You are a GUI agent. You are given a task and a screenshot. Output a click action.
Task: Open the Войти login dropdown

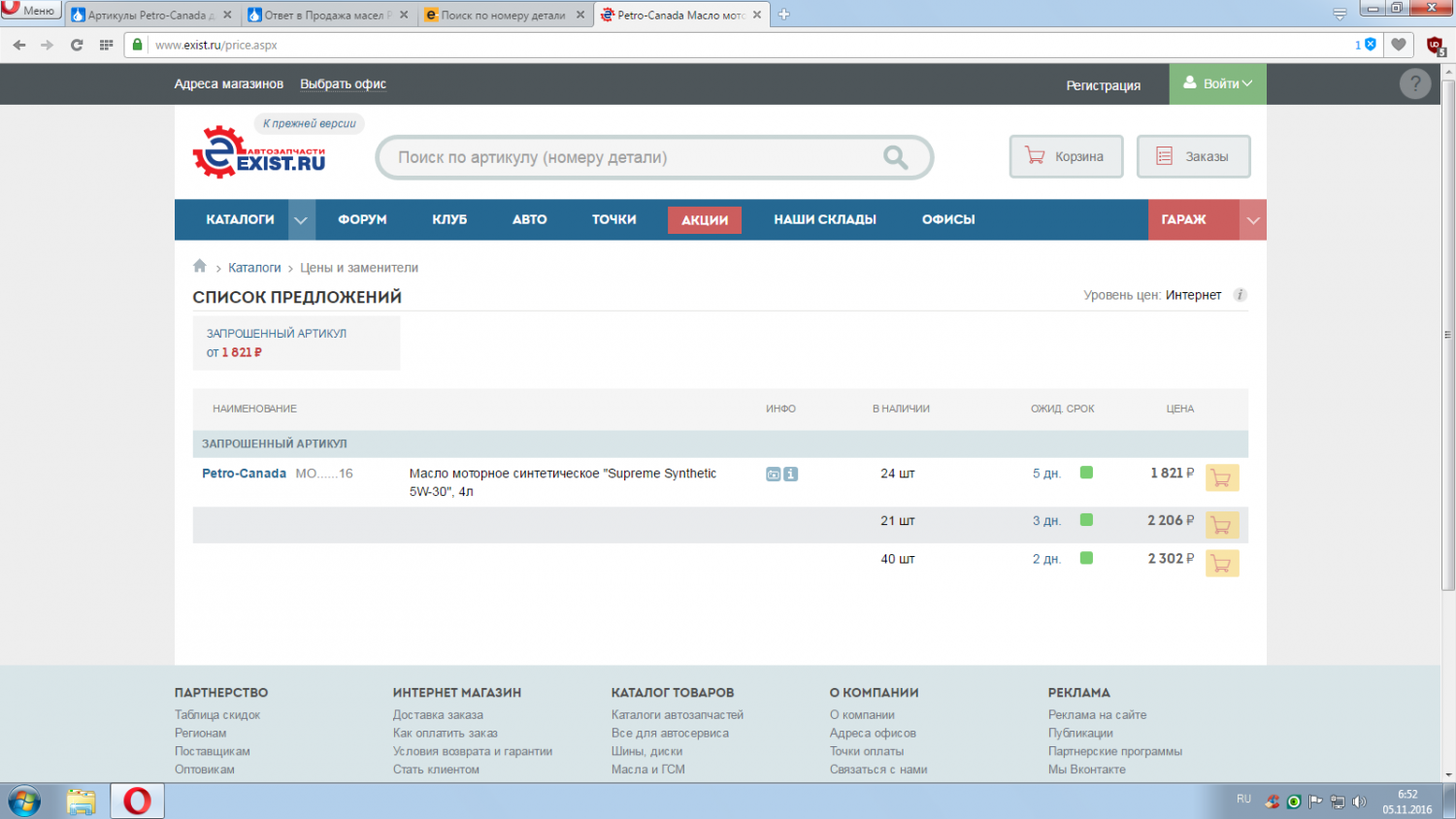click(1217, 84)
